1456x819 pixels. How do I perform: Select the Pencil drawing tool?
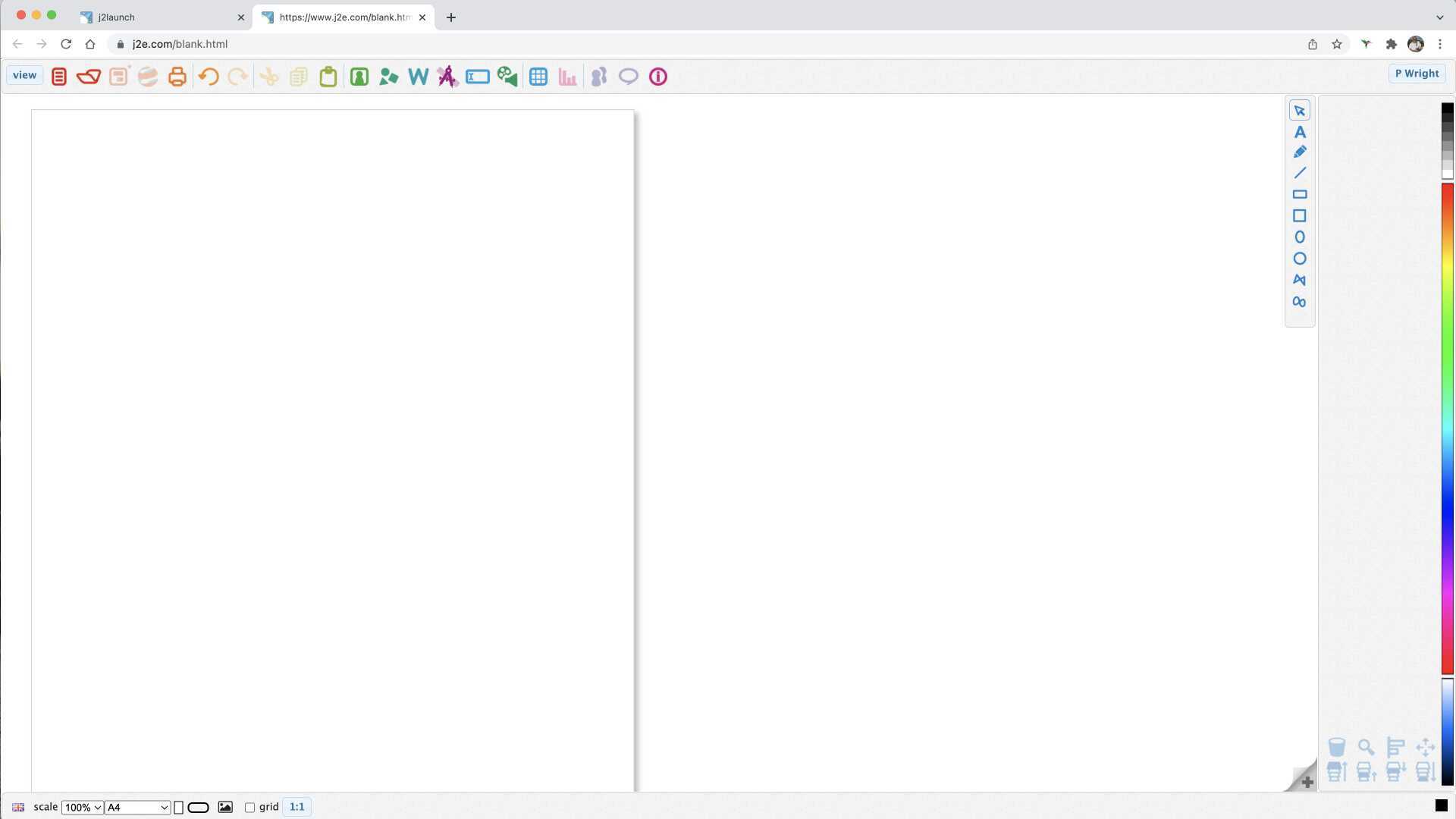[1300, 151]
